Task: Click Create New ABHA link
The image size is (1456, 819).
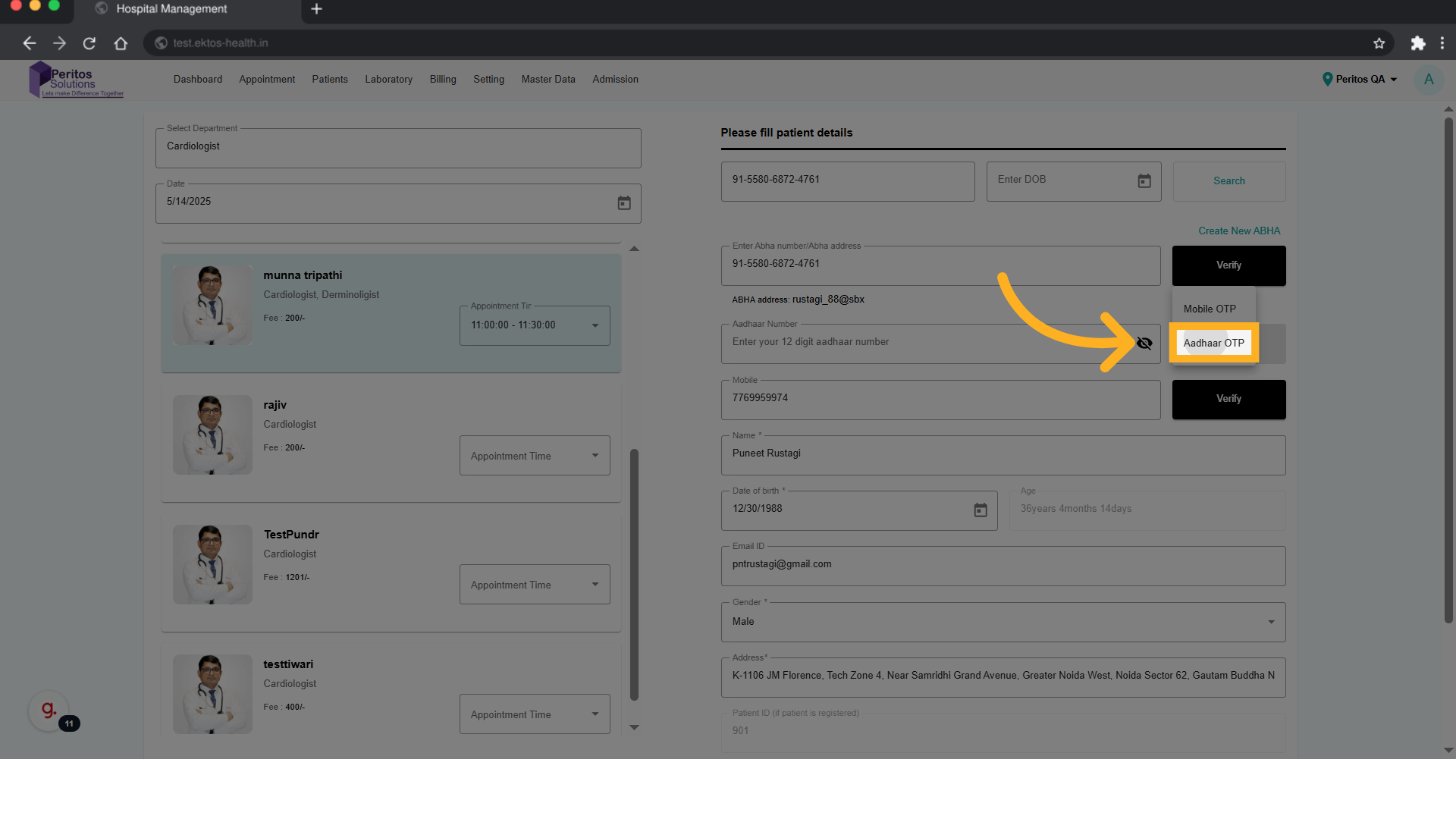Action: coord(1238,231)
